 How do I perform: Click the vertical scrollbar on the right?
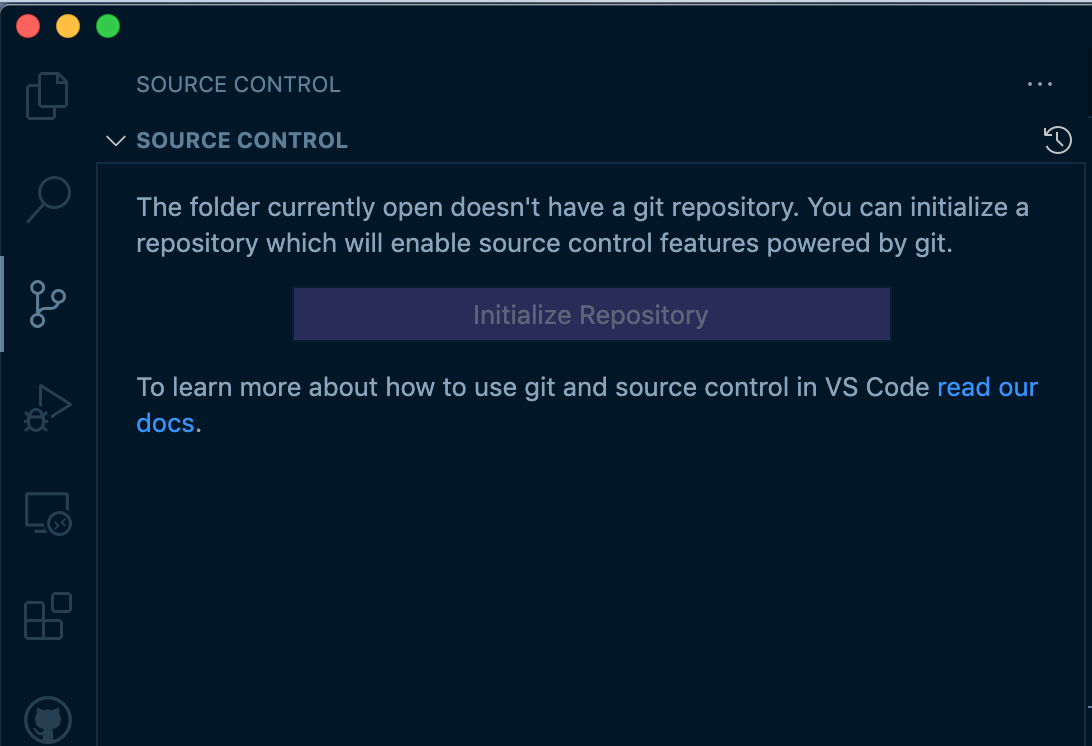(1086, 400)
